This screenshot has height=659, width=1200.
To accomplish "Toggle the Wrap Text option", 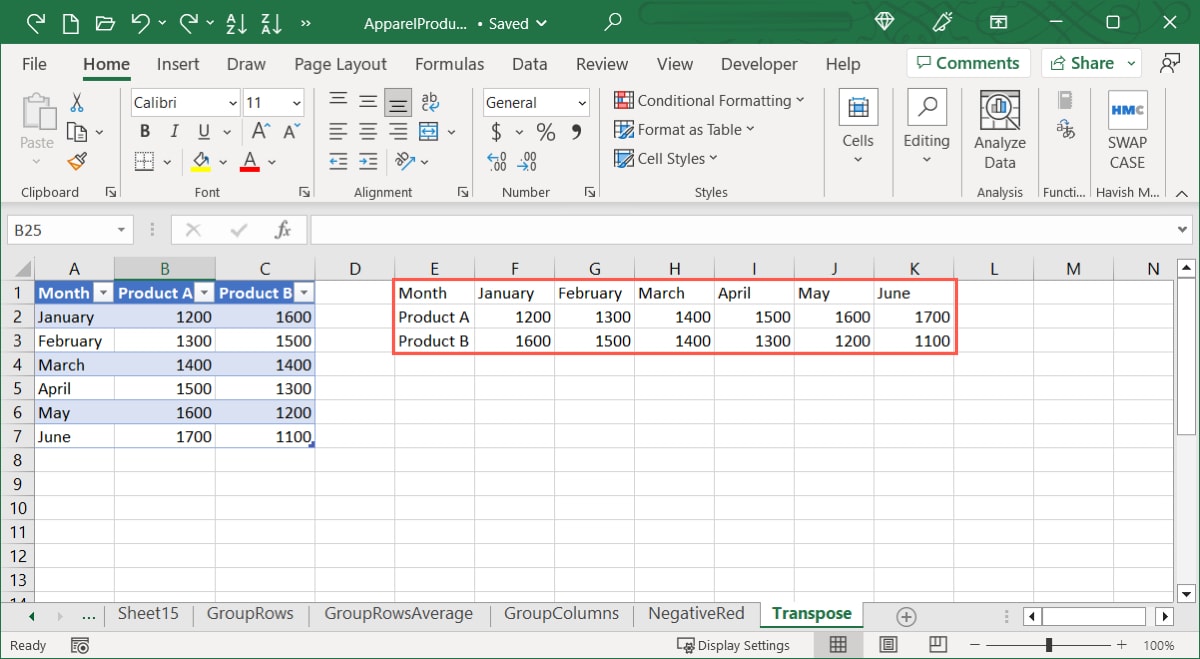I will click(x=430, y=101).
